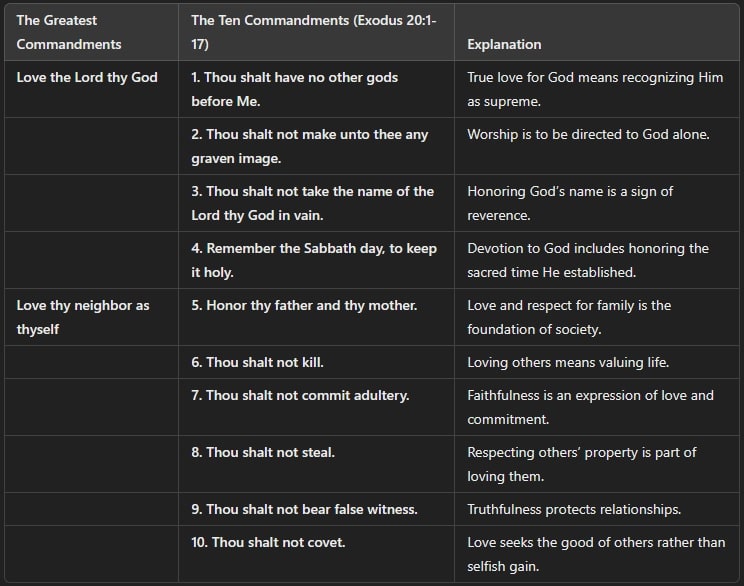Select "7. Thou shalt not commit adultery."
The image size is (744, 586).
click(300, 395)
